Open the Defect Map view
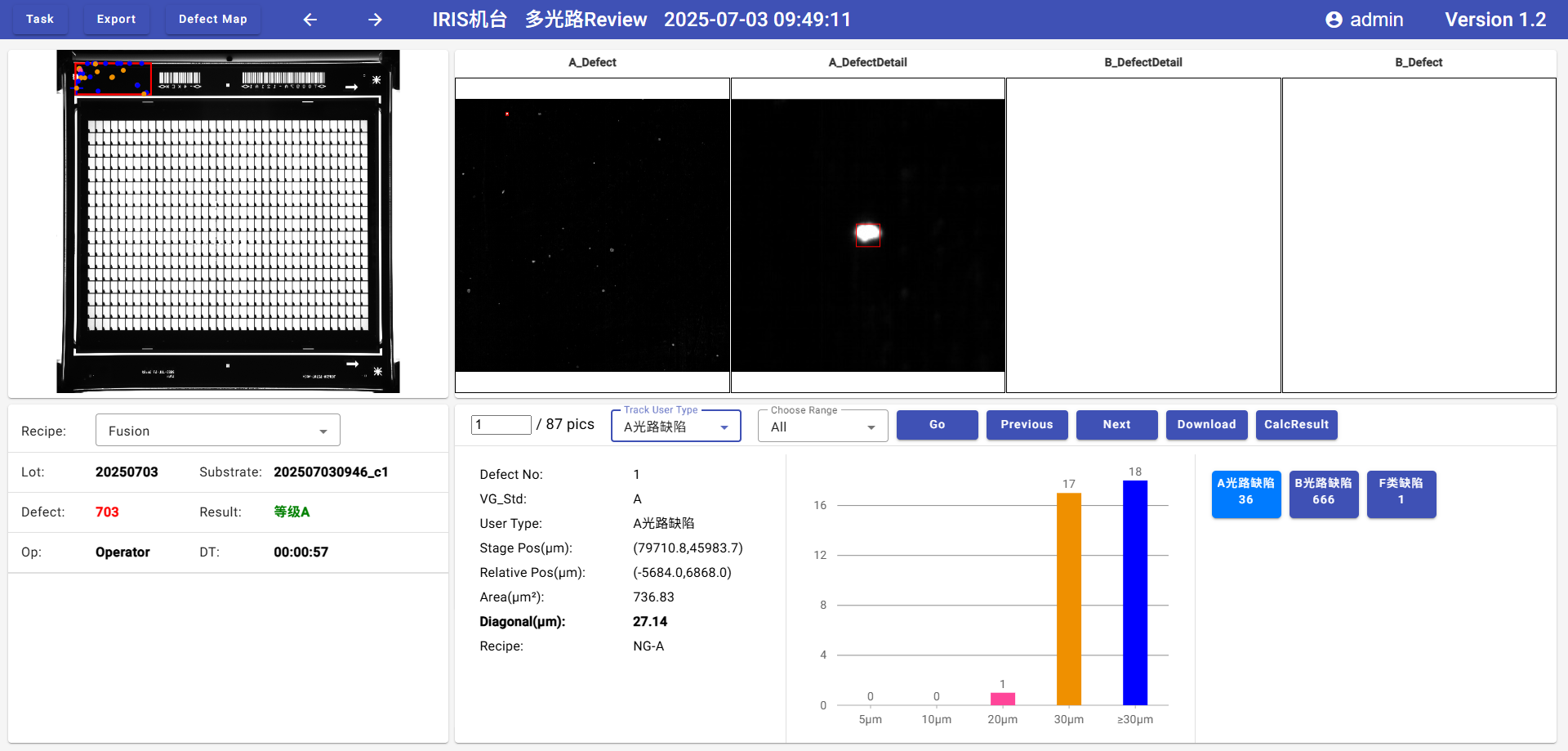The image size is (1568, 751). point(212,20)
